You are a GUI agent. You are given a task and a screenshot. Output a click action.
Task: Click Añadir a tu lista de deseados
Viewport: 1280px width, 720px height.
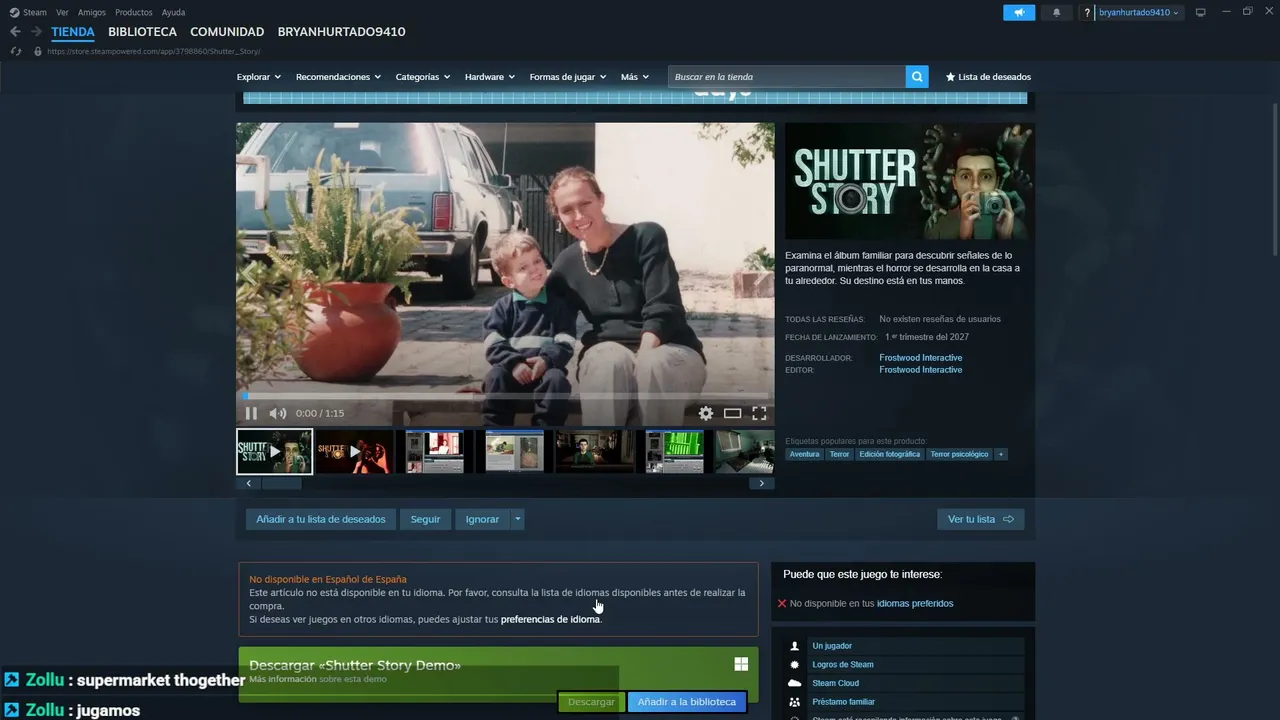click(x=321, y=519)
